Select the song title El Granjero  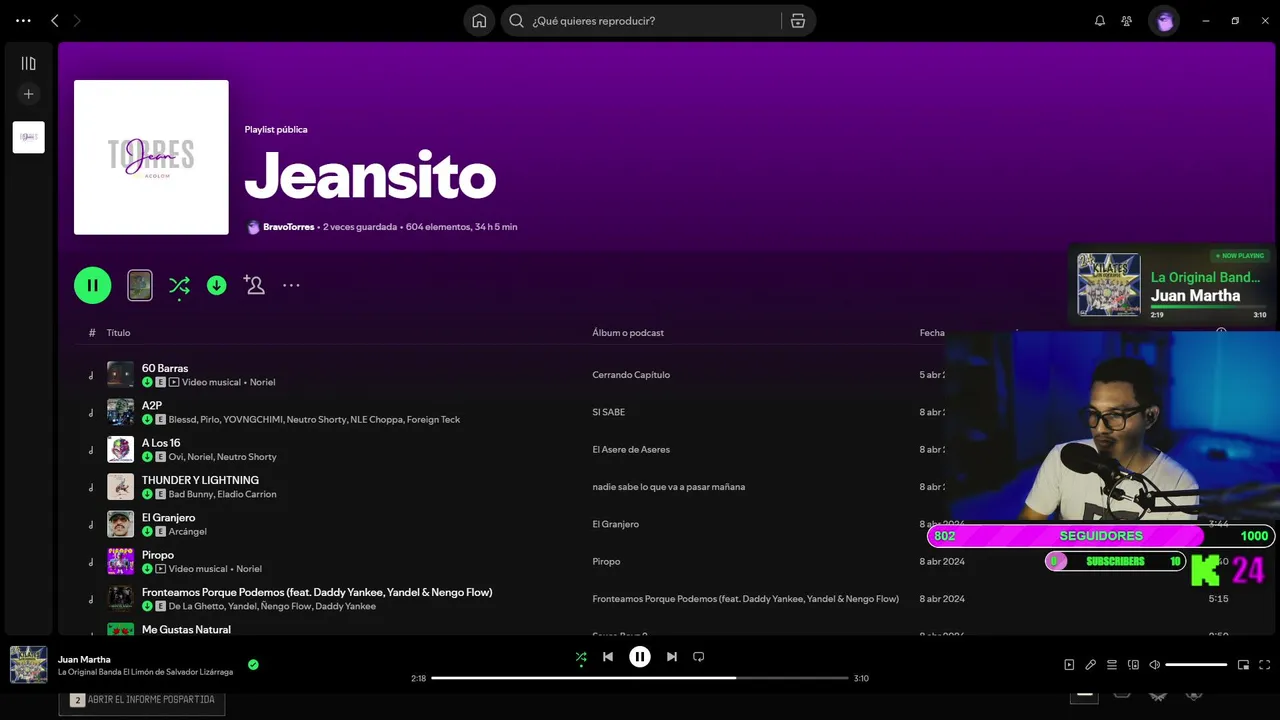169,517
